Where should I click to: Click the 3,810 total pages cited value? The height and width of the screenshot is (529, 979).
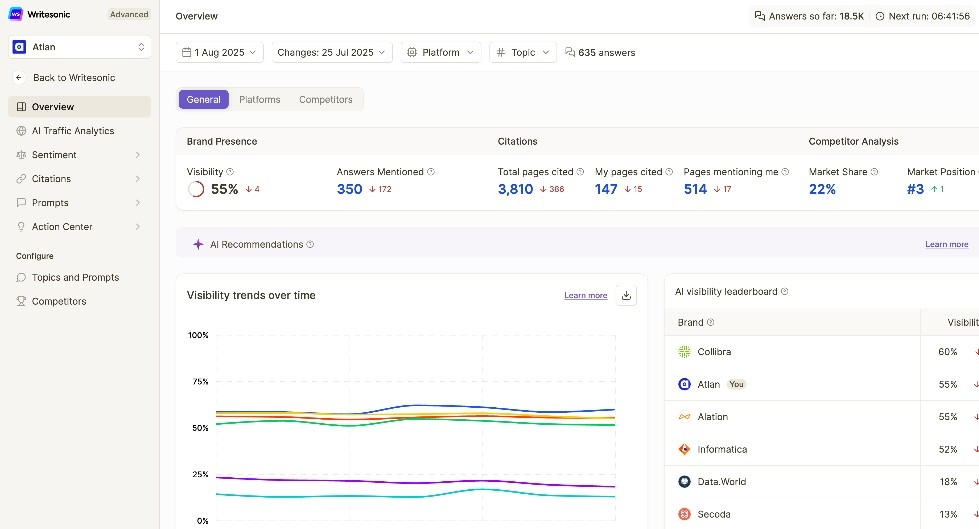click(x=515, y=189)
